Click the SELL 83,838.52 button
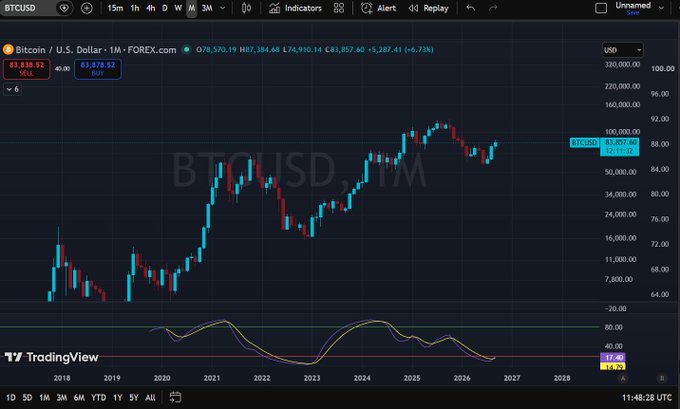This screenshot has height=409, width=680. pos(26,69)
